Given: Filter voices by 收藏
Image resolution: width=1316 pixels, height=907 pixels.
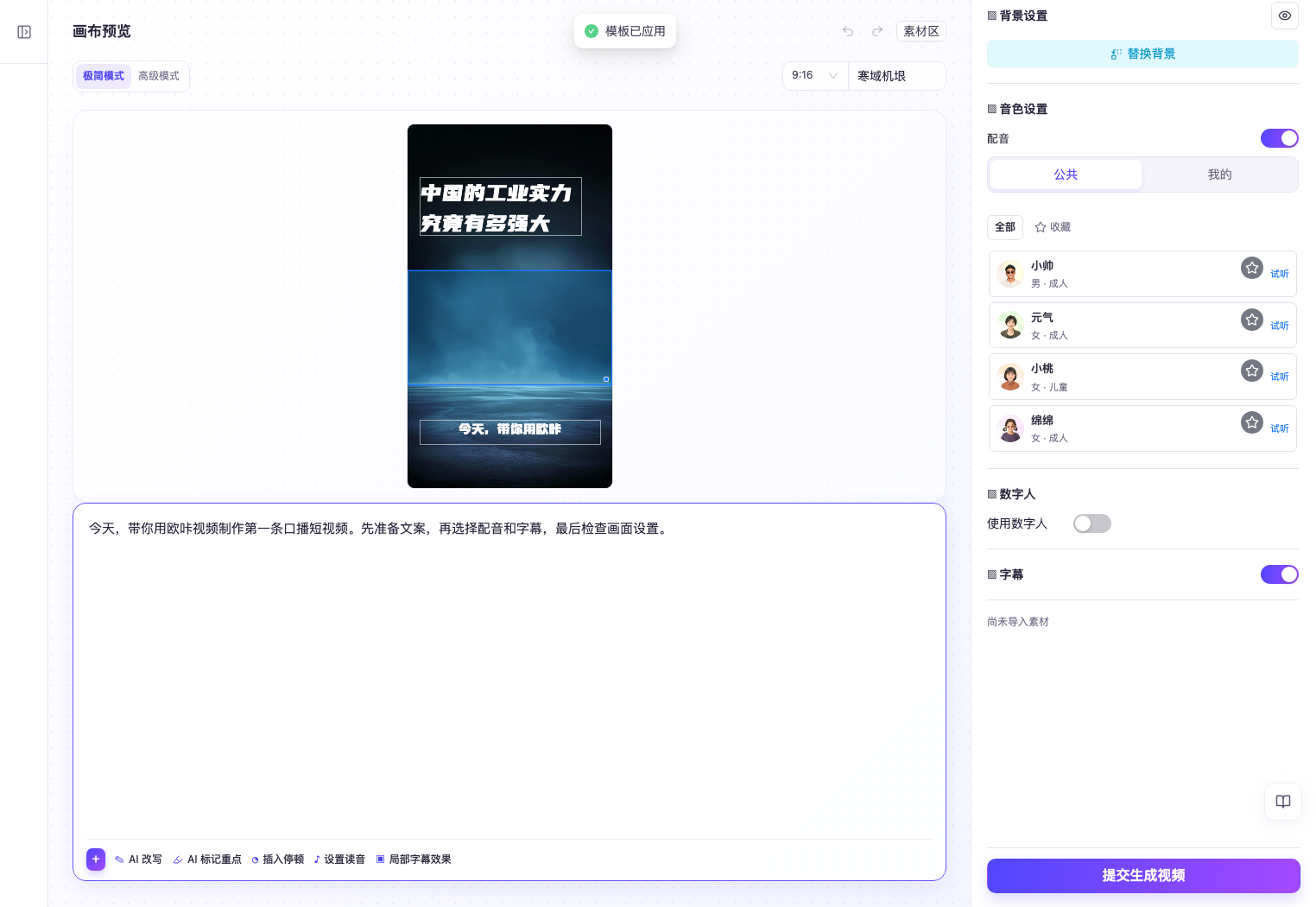Looking at the screenshot, I should point(1053,227).
